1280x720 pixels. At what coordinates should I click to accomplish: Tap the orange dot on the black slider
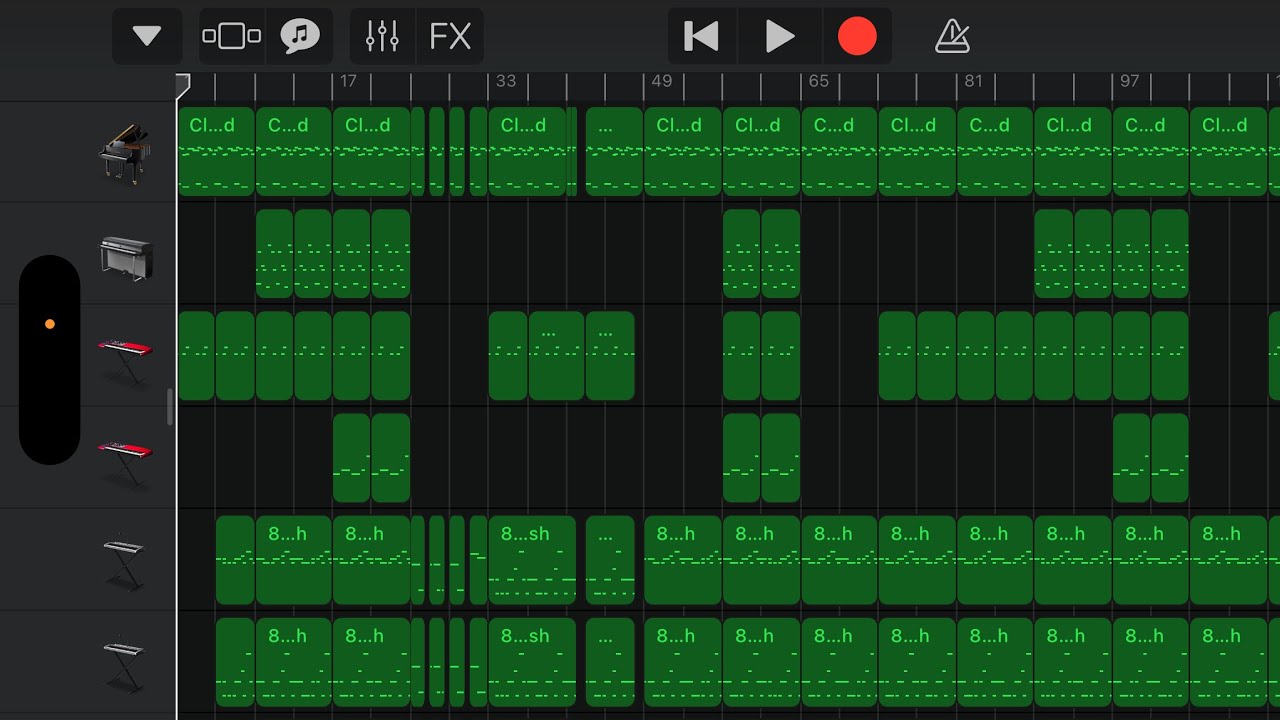pyautogui.click(x=50, y=324)
